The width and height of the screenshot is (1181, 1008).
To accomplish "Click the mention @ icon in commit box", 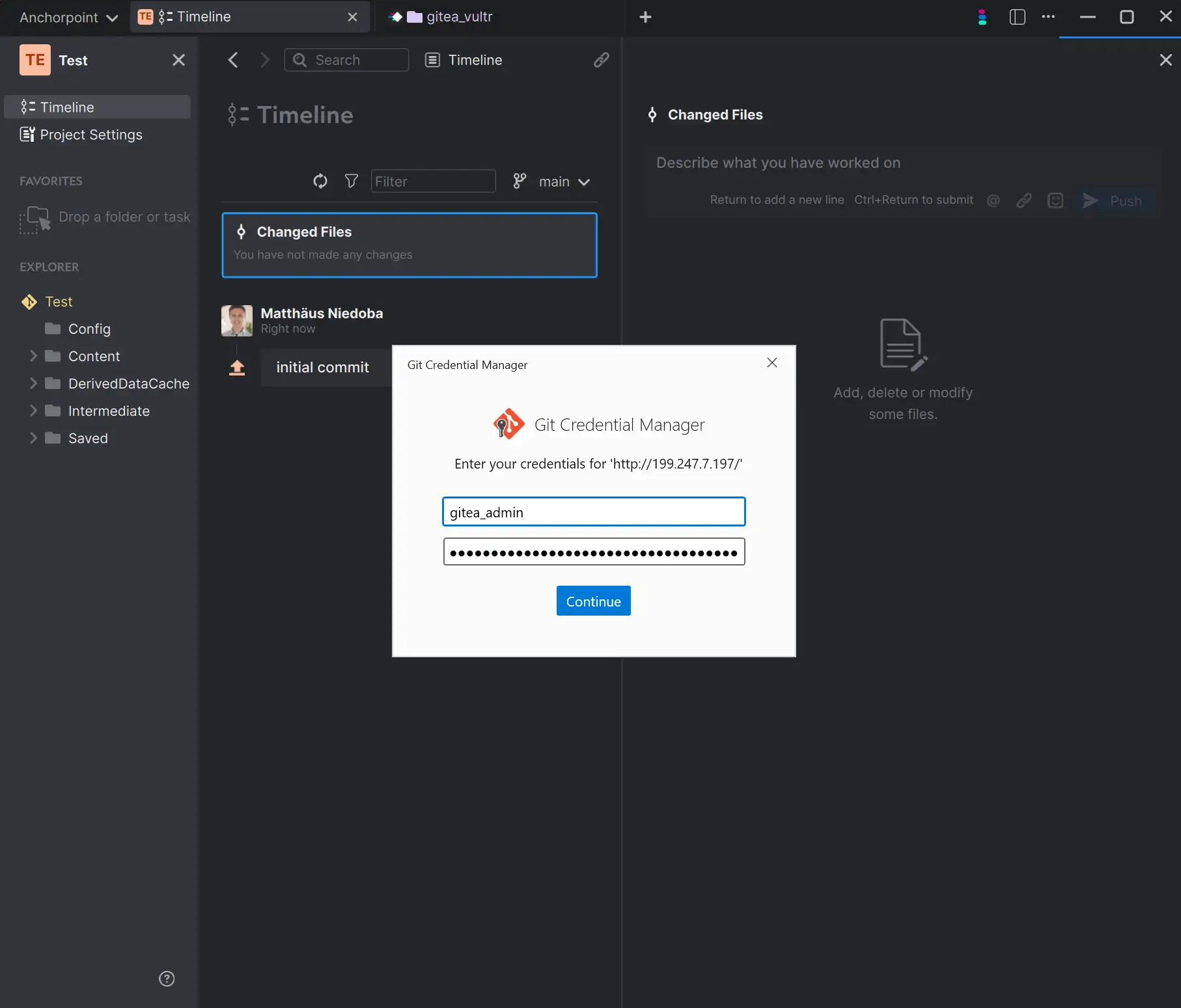I will click(993, 200).
